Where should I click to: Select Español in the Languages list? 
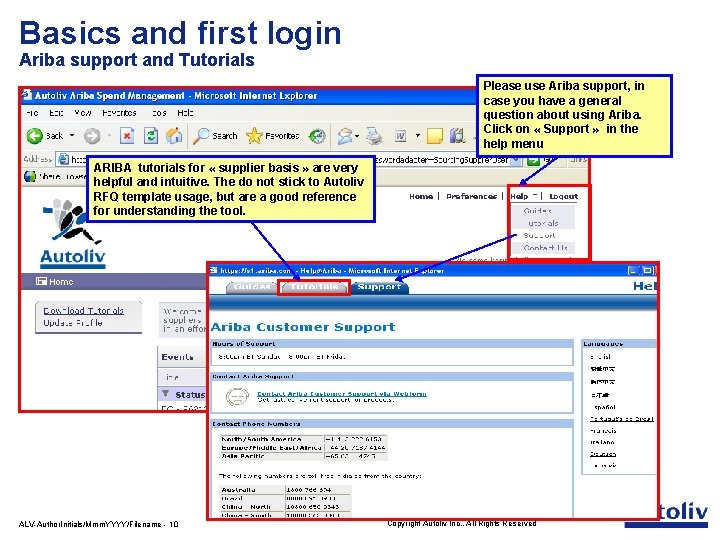(x=604, y=407)
